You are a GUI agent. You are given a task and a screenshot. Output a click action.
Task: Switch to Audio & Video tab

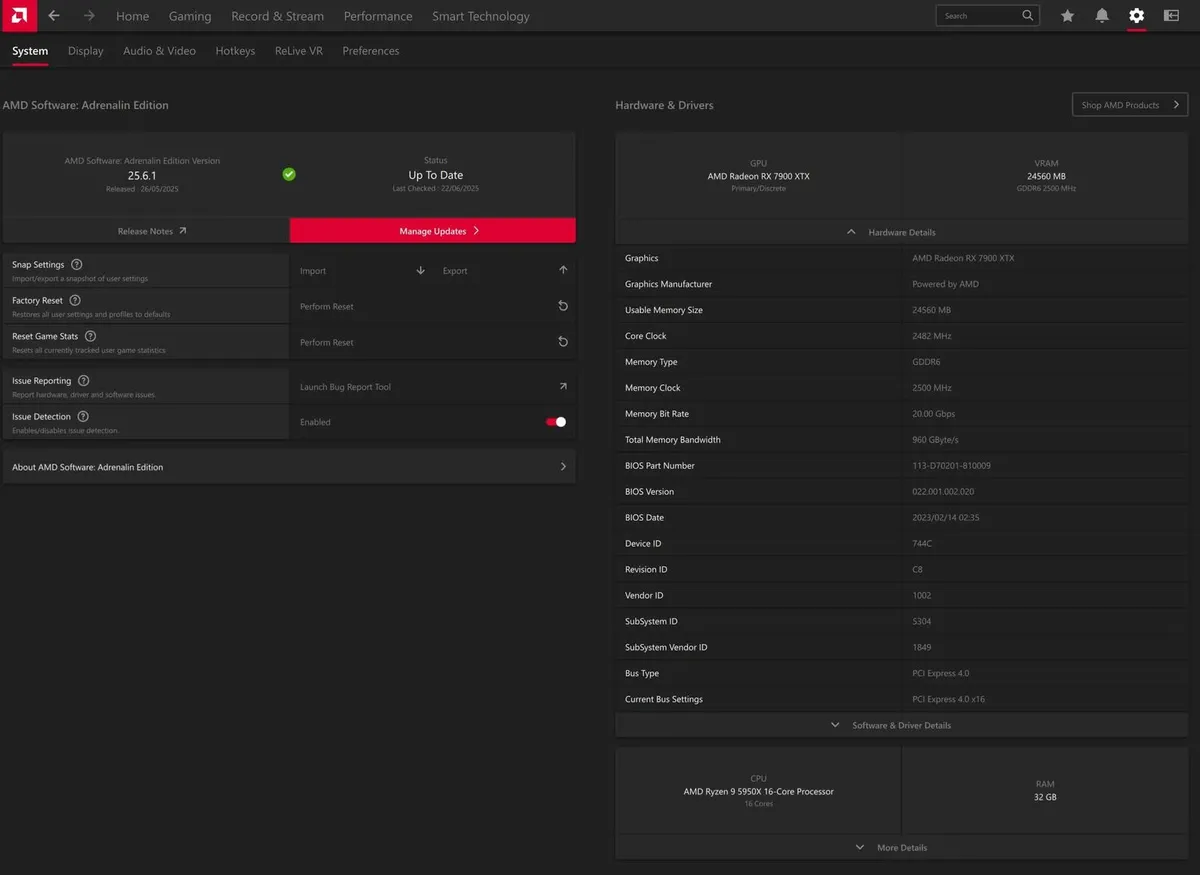pos(159,51)
